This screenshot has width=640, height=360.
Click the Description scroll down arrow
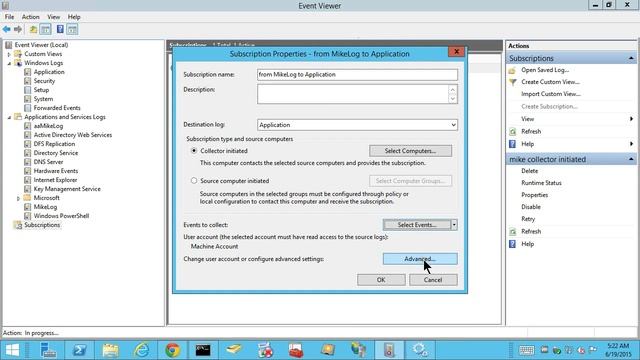[x=453, y=99]
